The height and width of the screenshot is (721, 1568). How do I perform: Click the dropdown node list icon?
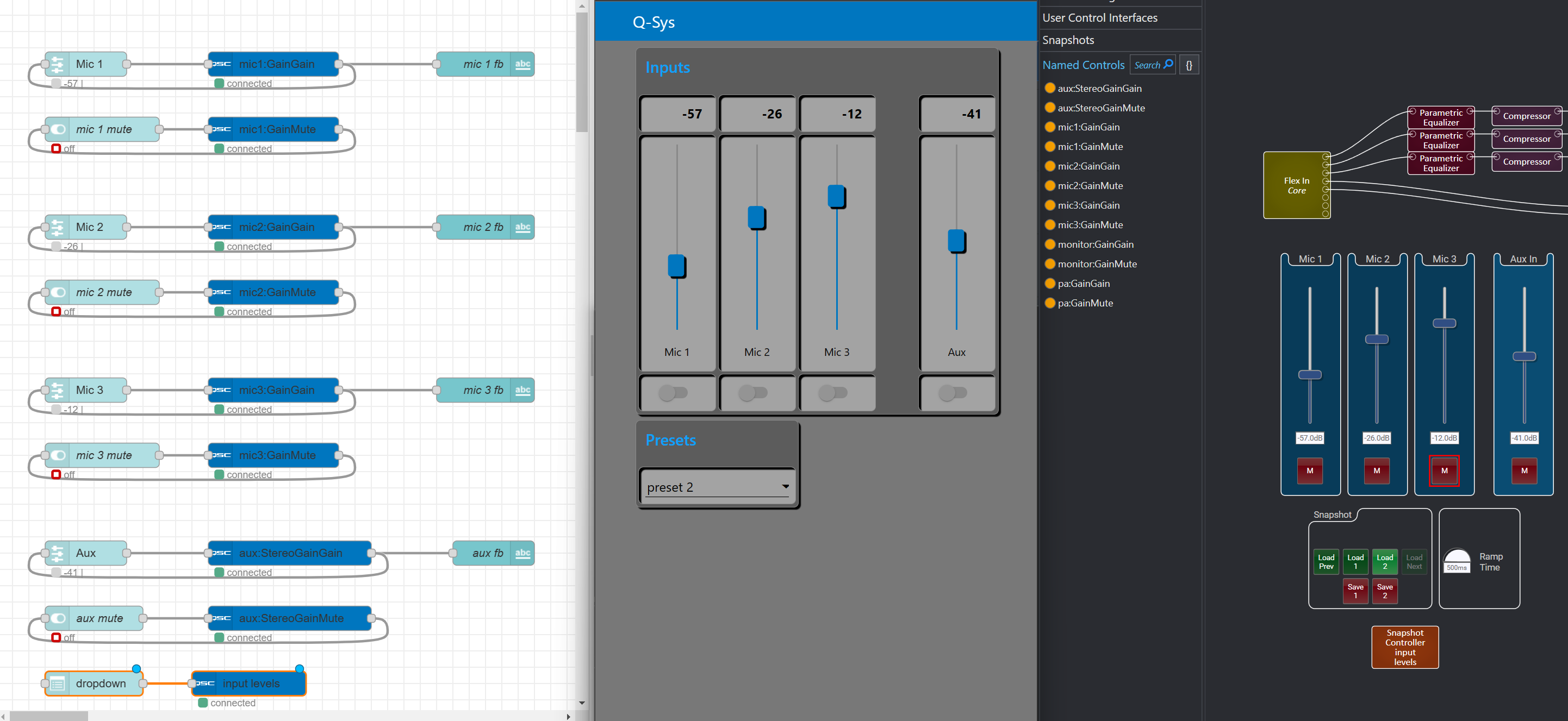[58, 684]
